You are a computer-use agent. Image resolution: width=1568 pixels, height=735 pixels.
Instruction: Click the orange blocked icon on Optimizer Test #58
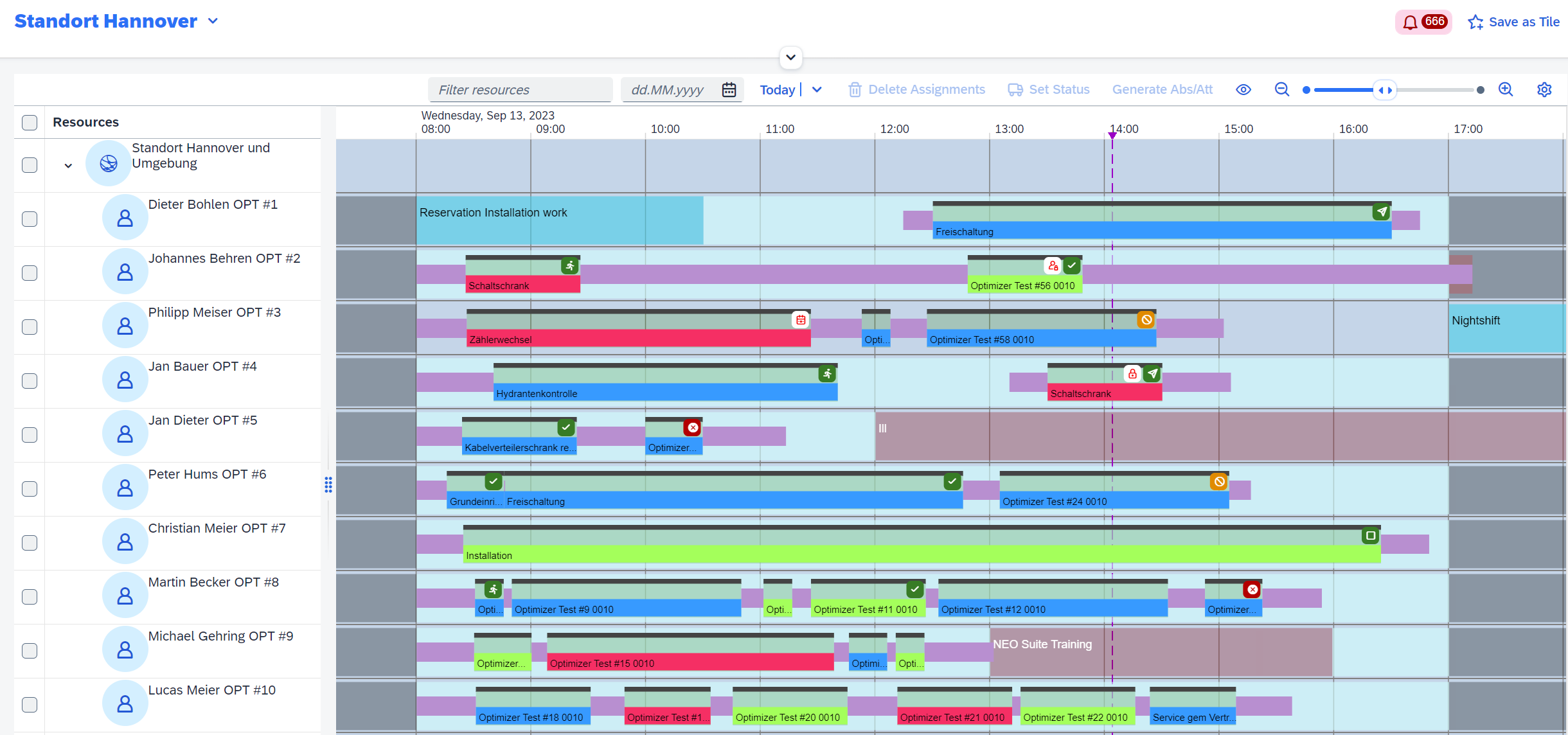[1146, 320]
